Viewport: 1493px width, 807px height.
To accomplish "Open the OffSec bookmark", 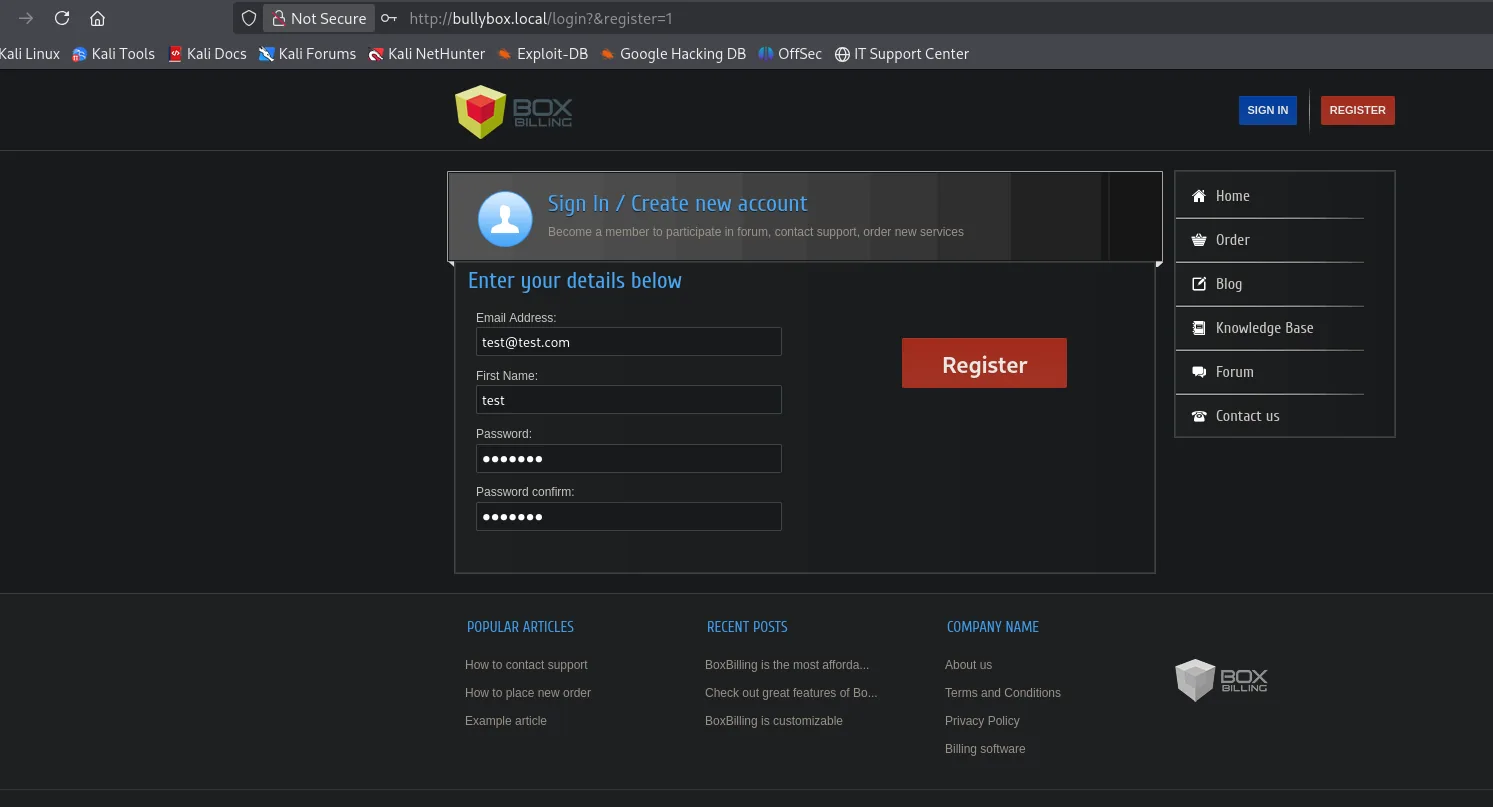I will click(x=790, y=54).
